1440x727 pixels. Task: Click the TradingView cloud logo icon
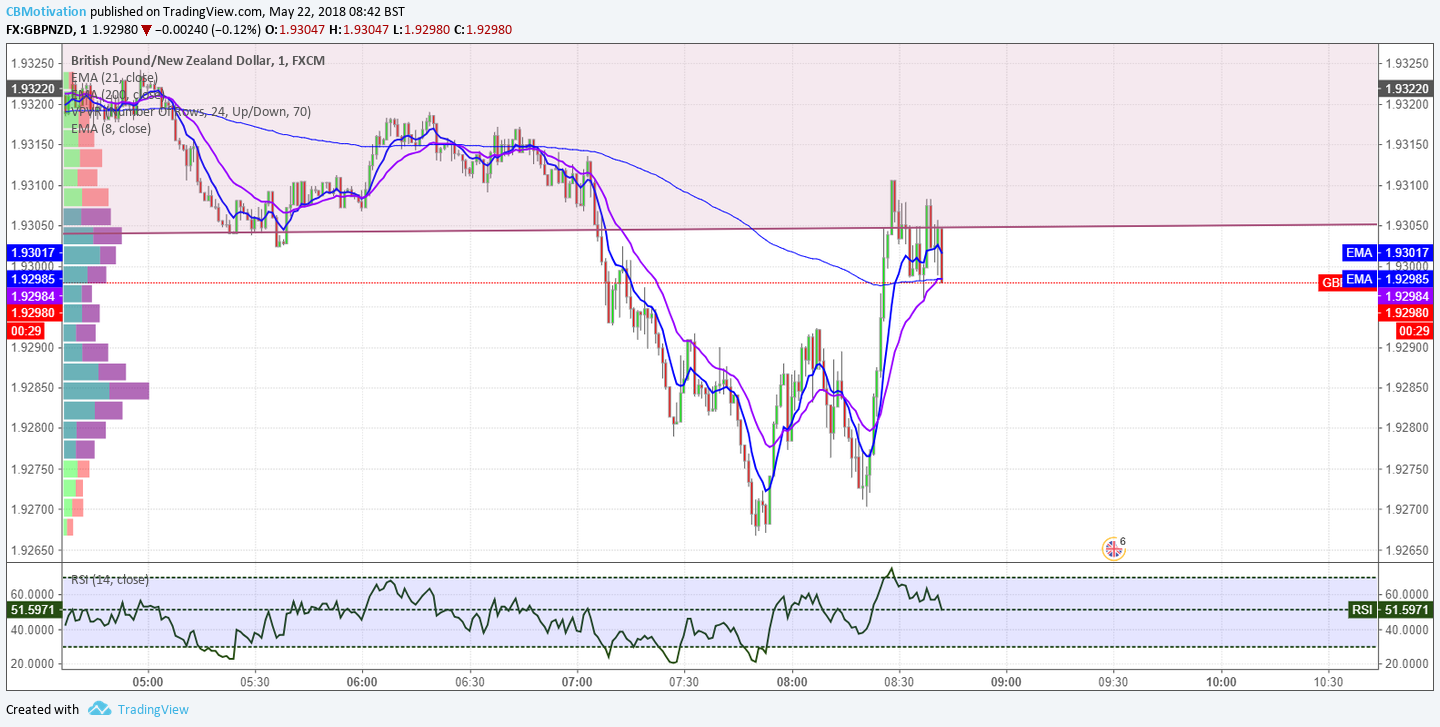[x=99, y=709]
